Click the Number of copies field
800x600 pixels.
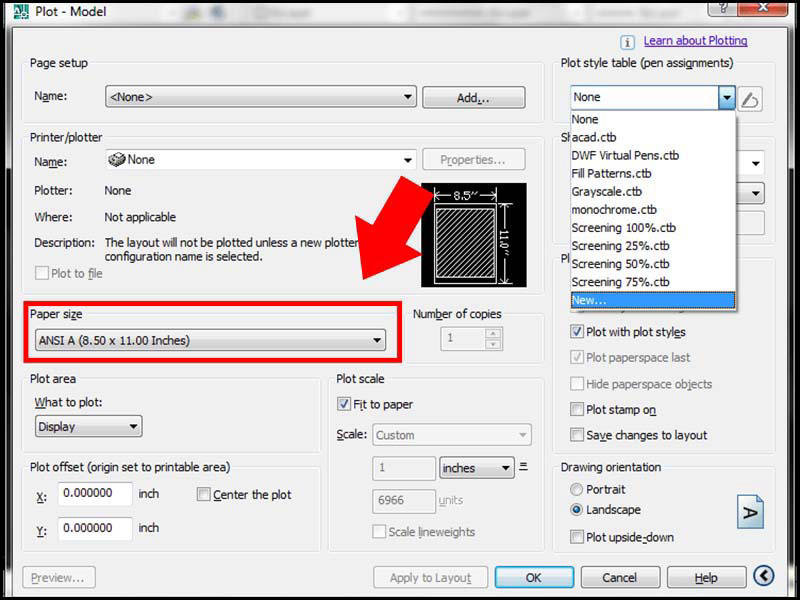pos(462,338)
